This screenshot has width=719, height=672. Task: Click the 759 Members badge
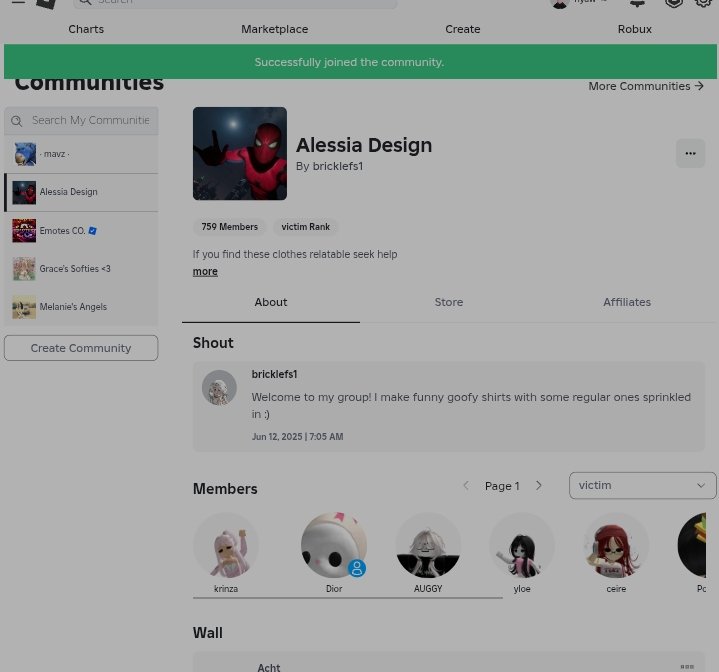point(229,227)
